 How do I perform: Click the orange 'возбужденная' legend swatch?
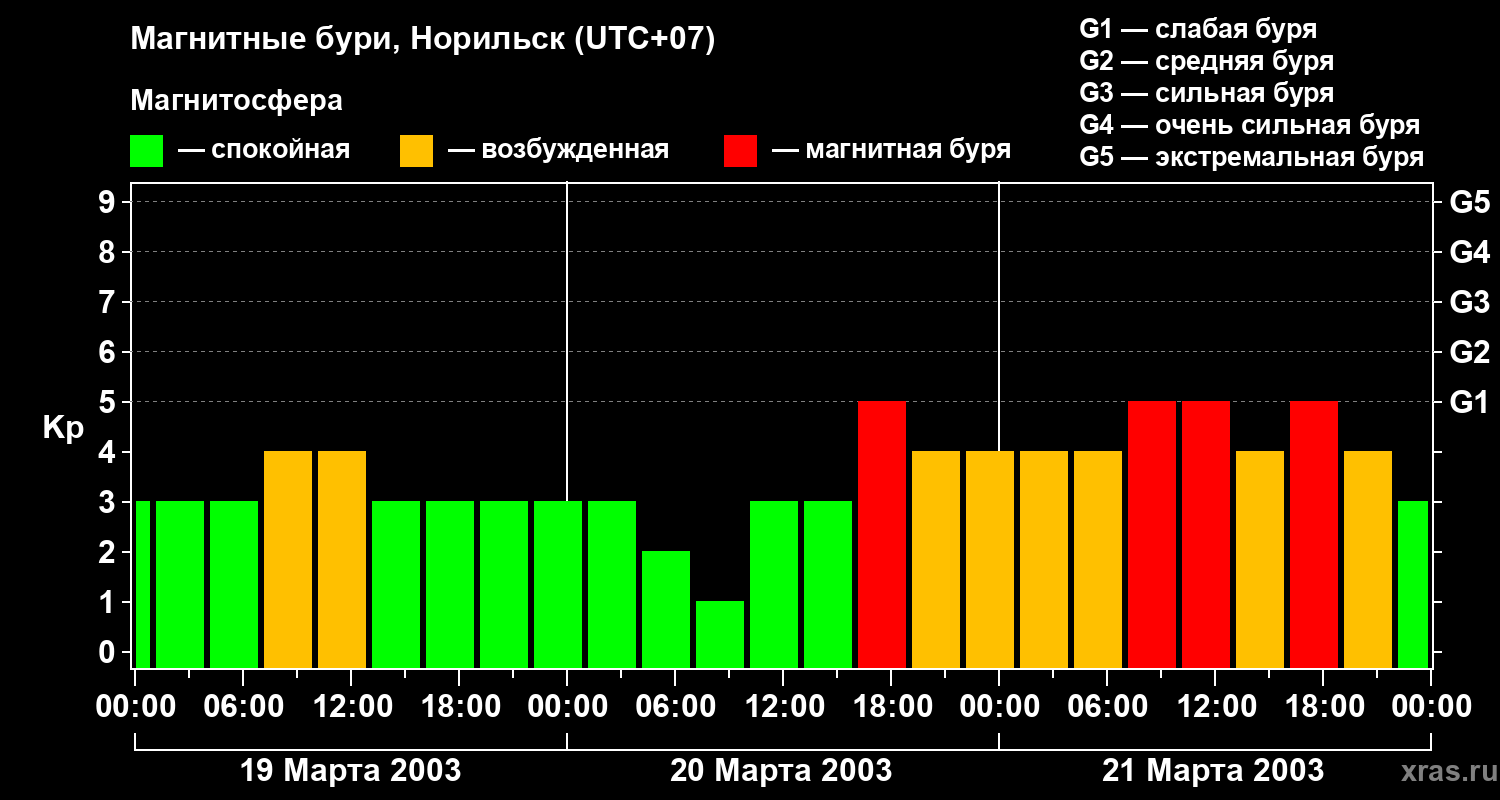(417, 151)
